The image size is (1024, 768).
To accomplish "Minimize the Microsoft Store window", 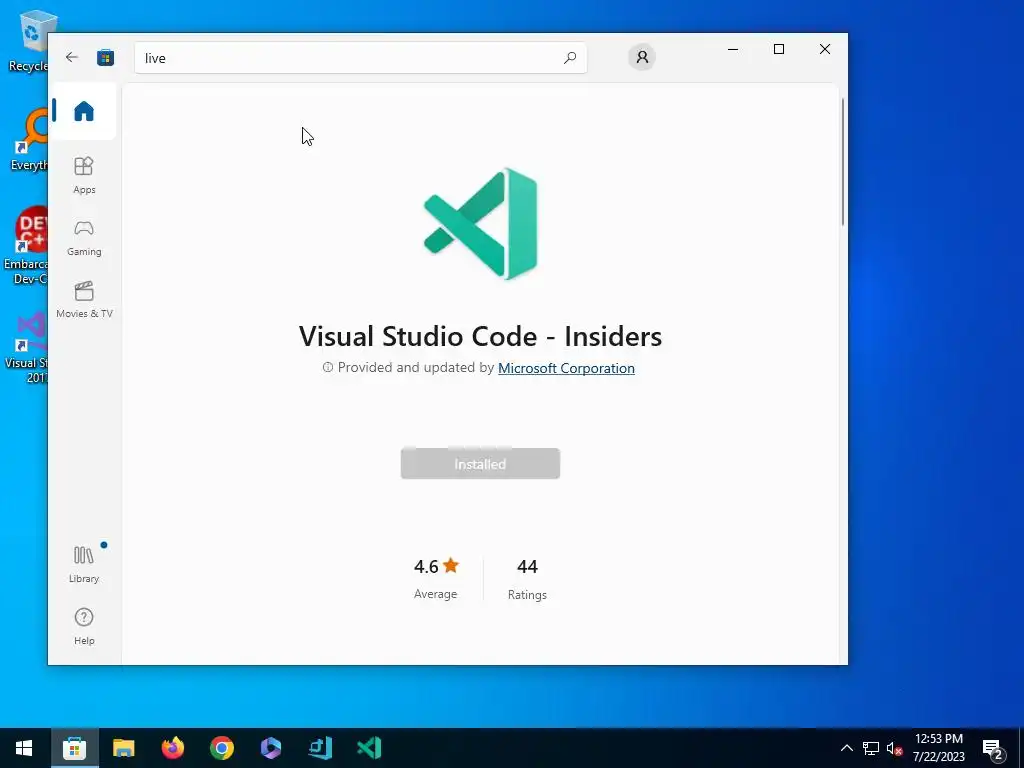I will (x=733, y=49).
